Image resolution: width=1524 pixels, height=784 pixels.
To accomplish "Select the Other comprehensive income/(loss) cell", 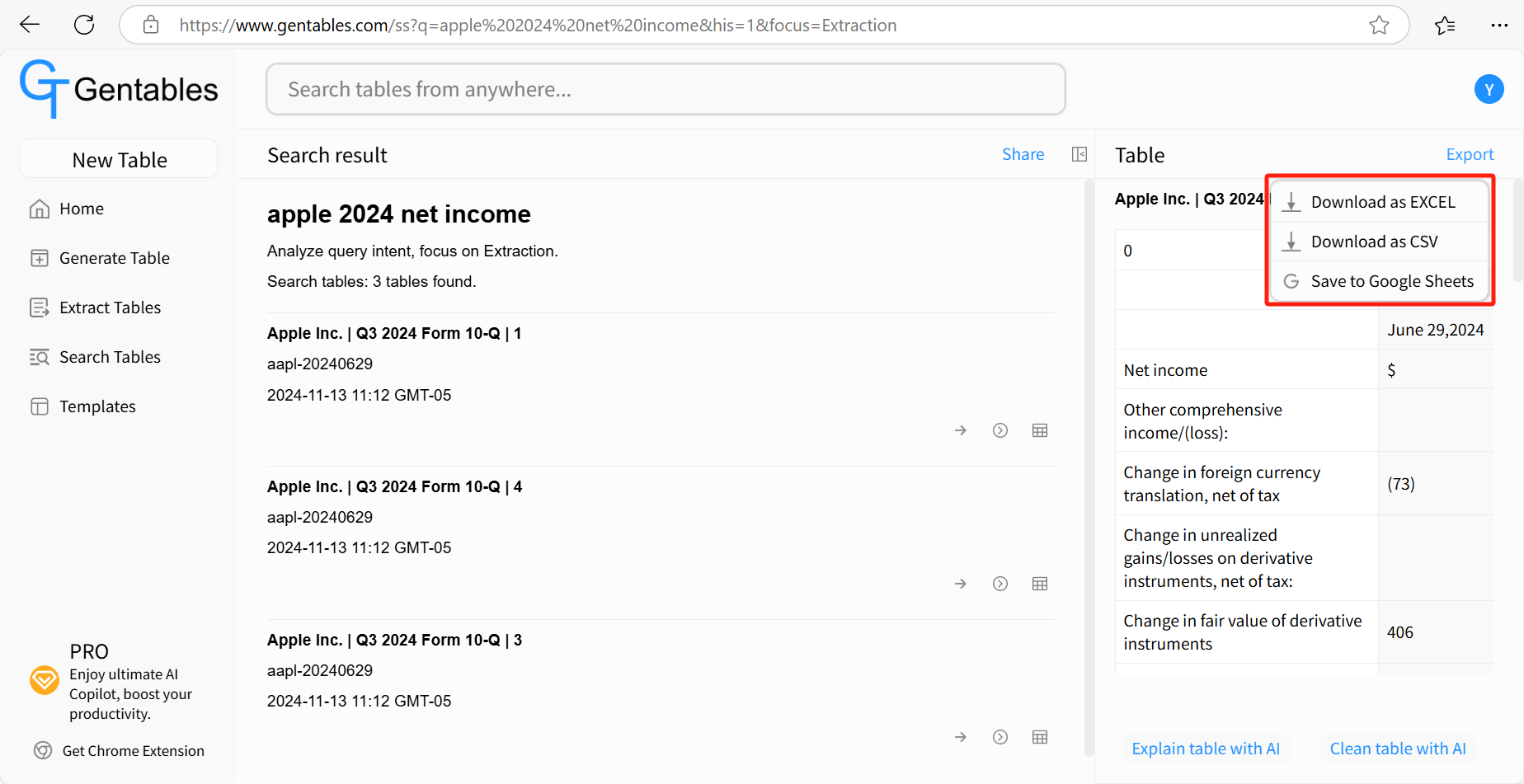I will point(1246,421).
